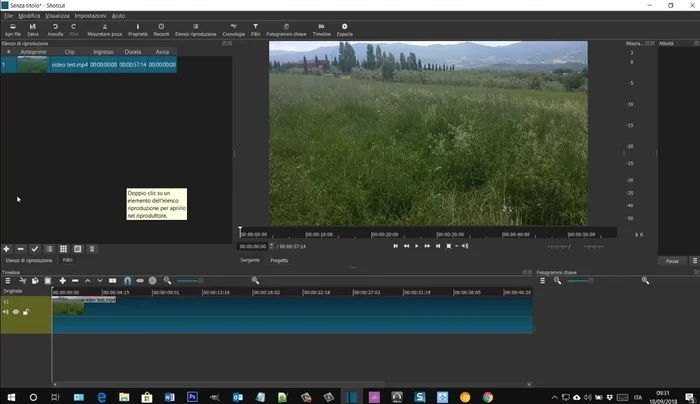Split clip at playhead icon

click(x=112, y=280)
